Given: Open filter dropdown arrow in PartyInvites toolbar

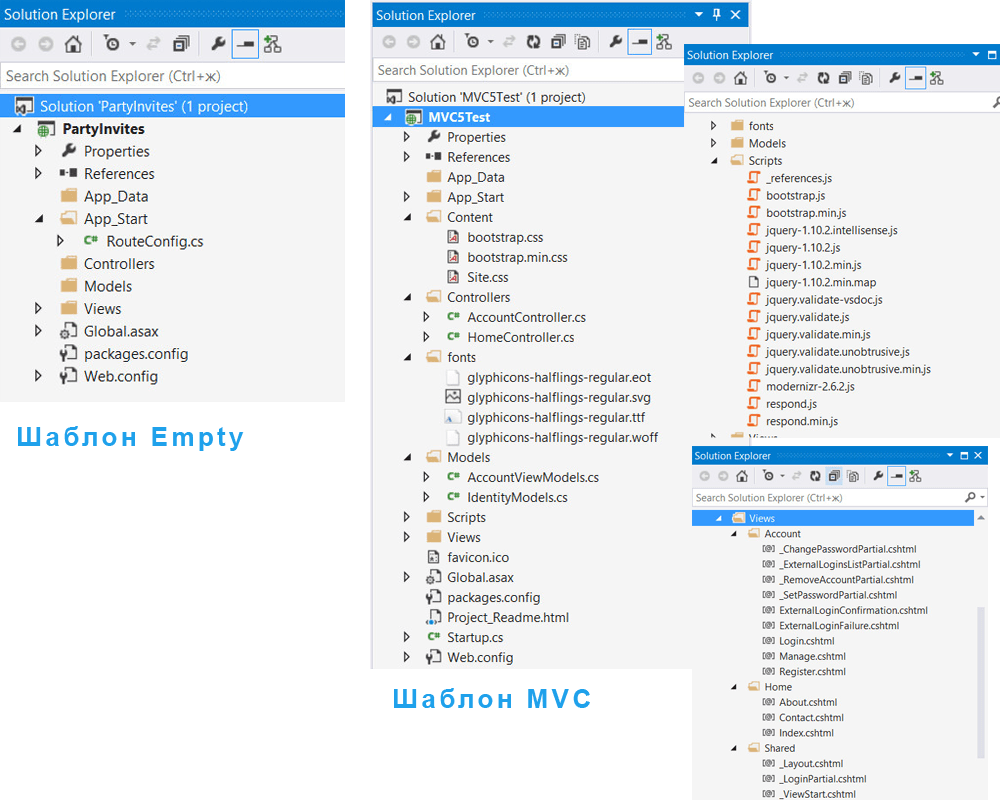Looking at the screenshot, I should tap(133, 44).
